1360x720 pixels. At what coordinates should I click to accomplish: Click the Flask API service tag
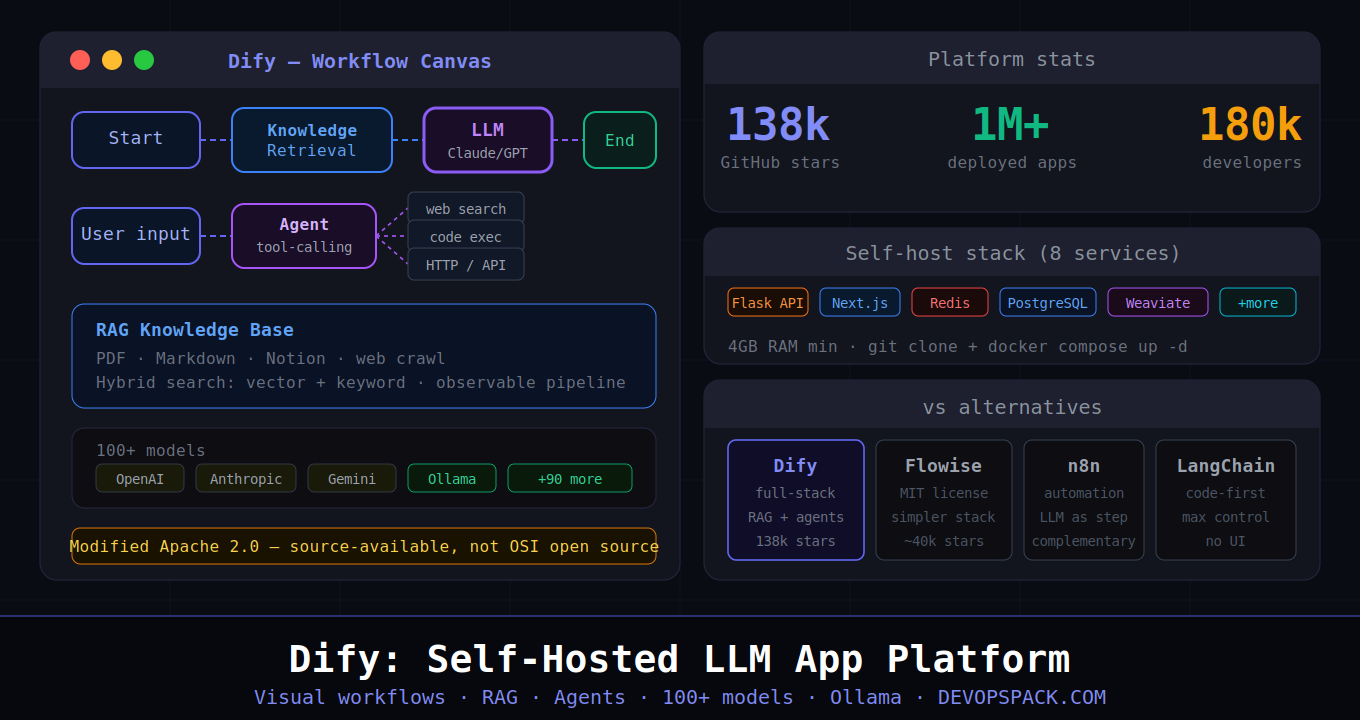coord(768,302)
